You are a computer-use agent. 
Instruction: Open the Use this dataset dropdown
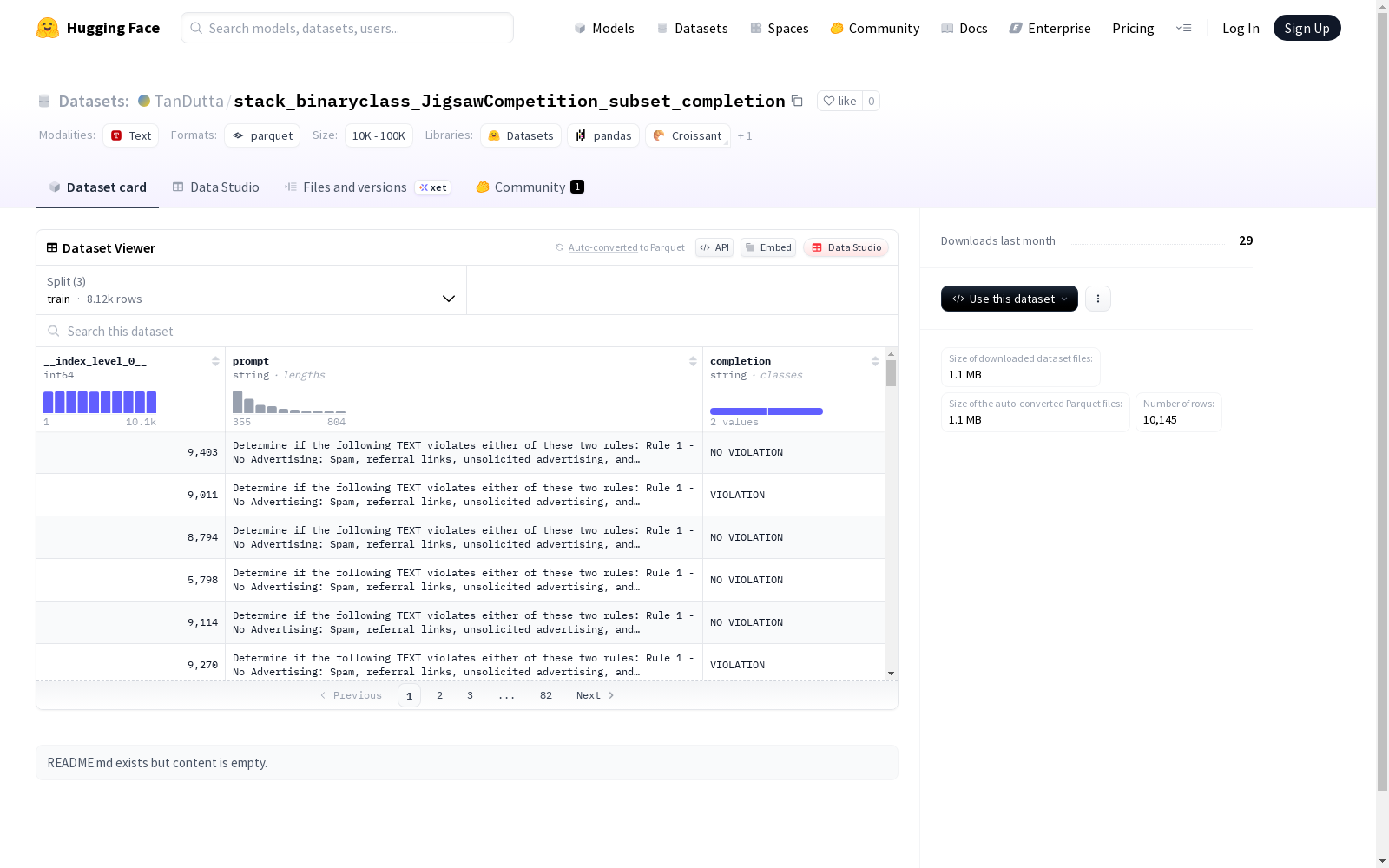pos(1010,299)
